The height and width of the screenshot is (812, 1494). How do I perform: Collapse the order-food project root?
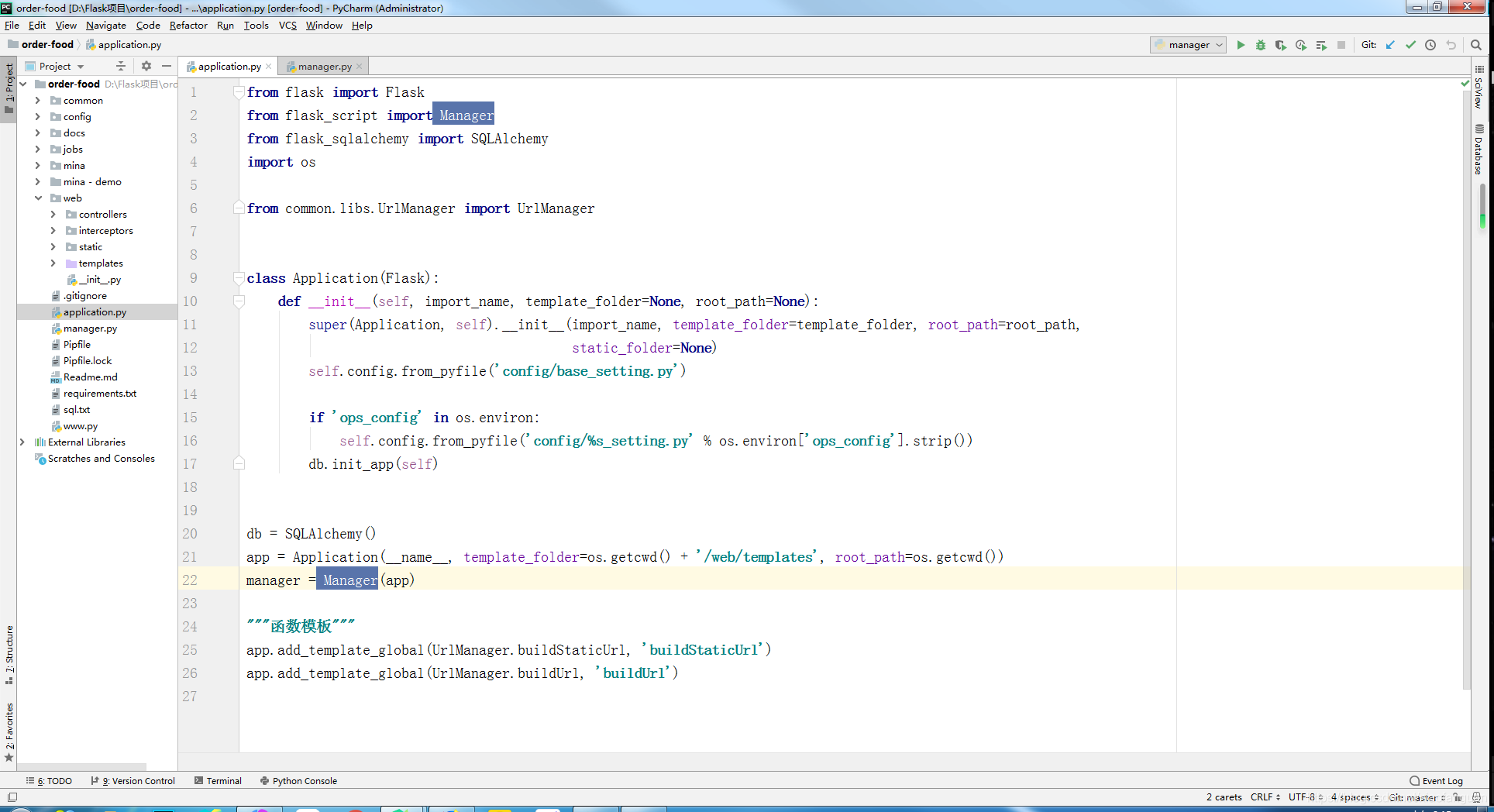pyautogui.click(x=23, y=84)
